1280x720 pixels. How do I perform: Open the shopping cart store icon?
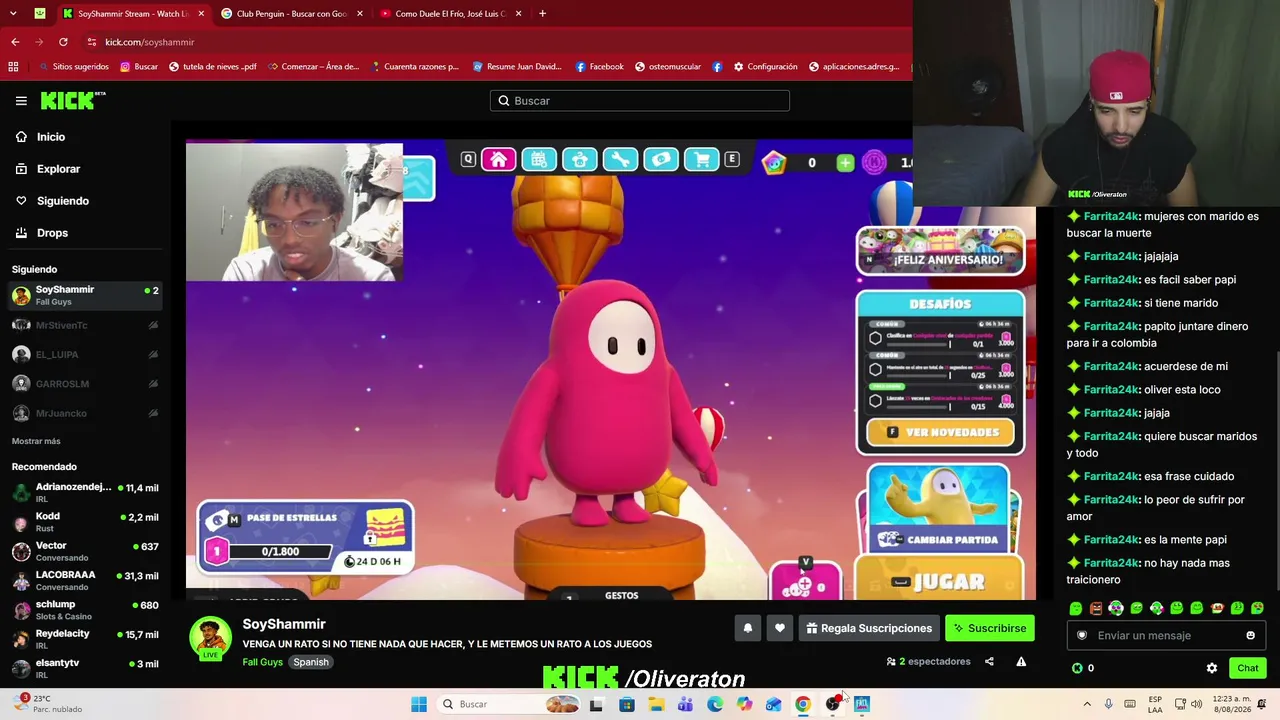click(x=702, y=160)
